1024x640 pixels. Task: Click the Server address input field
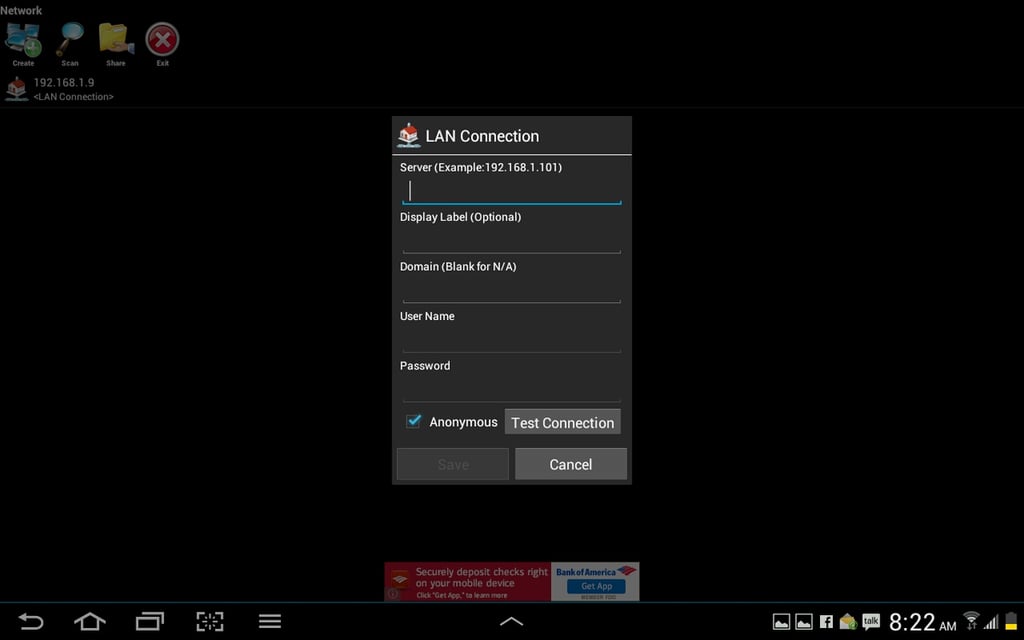tap(511, 191)
